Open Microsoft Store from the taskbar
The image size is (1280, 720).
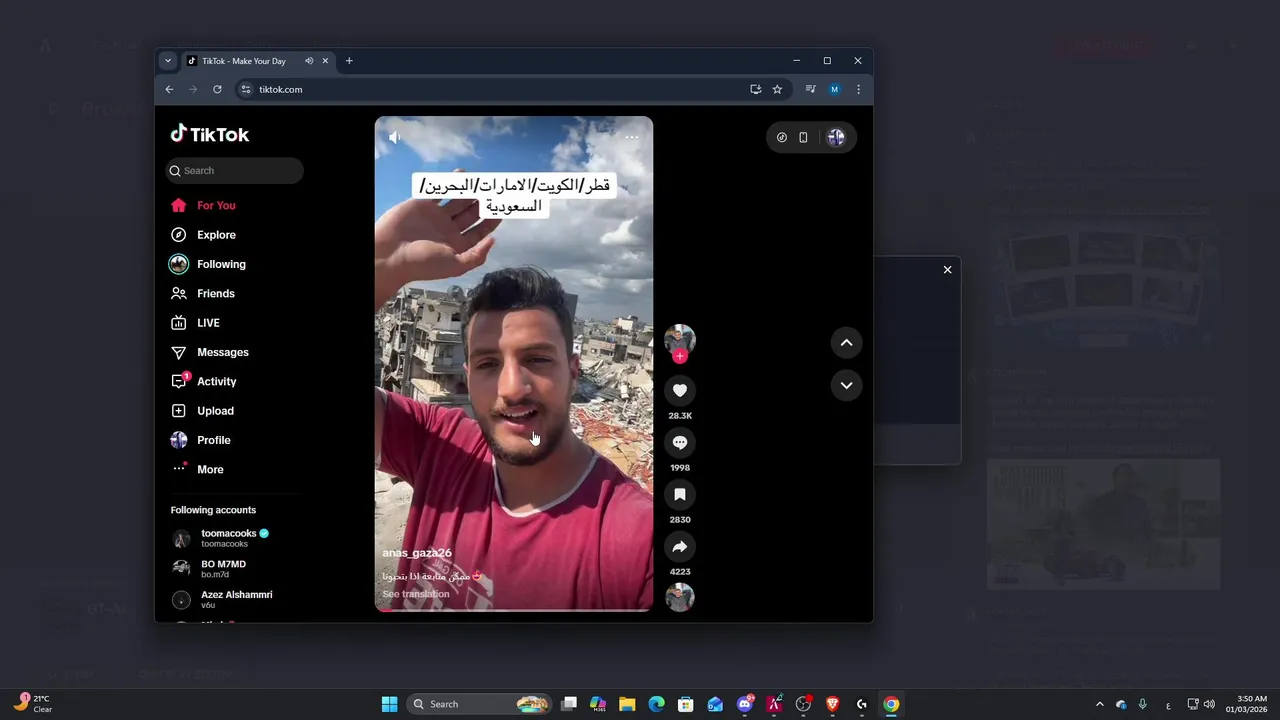[685, 704]
